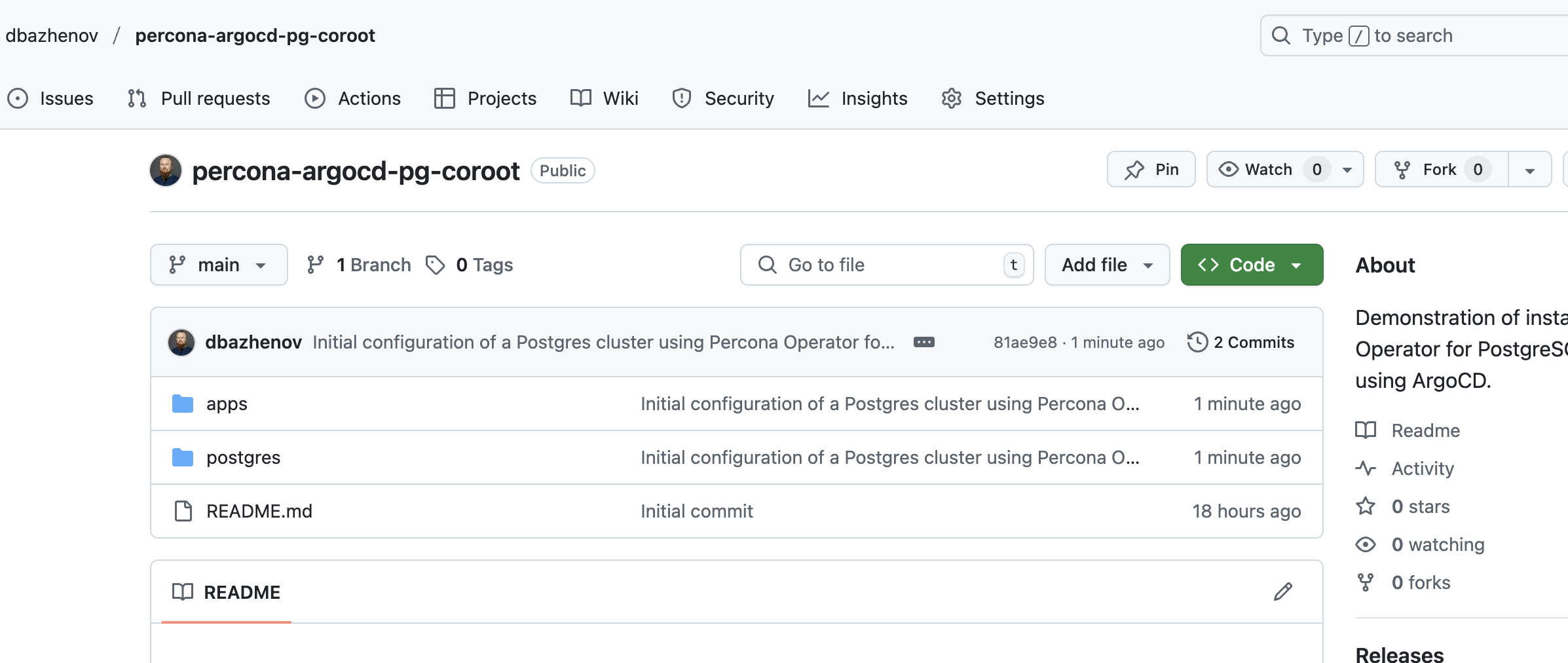The image size is (1568, 663).
Task: Open Activity link in About sidebar
Action: (x=1423, y=468)
